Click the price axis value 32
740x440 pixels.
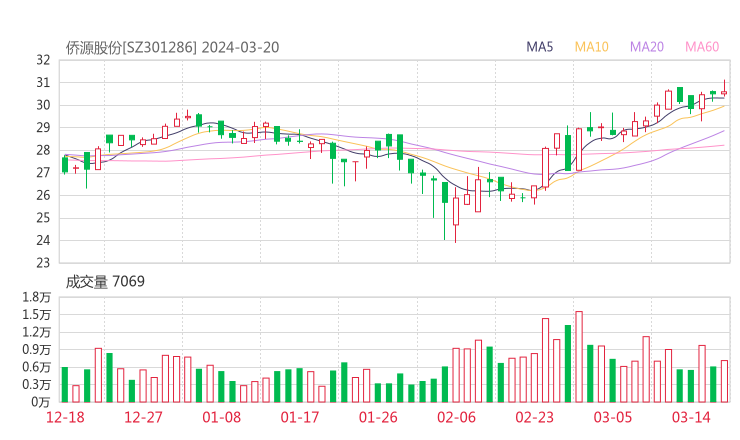[x=43, y=60]
